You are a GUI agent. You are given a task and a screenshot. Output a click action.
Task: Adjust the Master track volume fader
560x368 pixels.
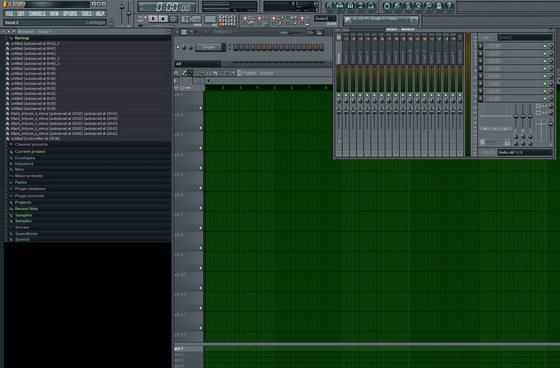tap(339, 112)
